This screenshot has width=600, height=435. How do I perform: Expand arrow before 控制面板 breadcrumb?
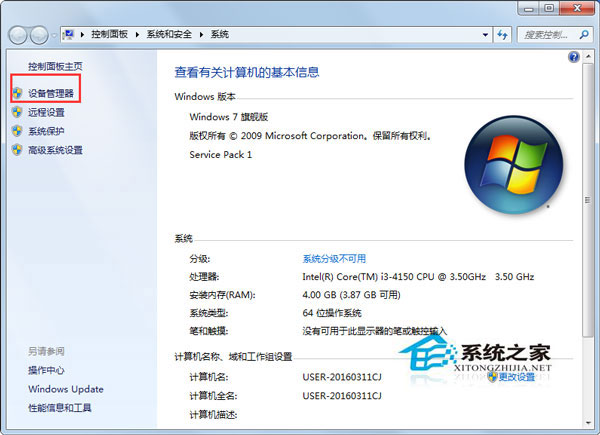(82, 34)
